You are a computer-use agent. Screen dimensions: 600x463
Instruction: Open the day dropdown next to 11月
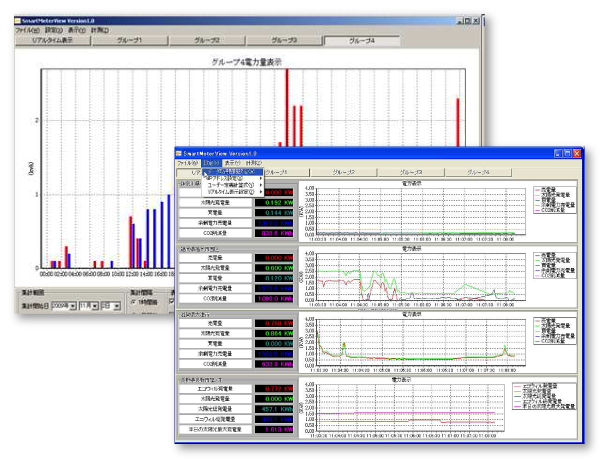click(116, 306)
